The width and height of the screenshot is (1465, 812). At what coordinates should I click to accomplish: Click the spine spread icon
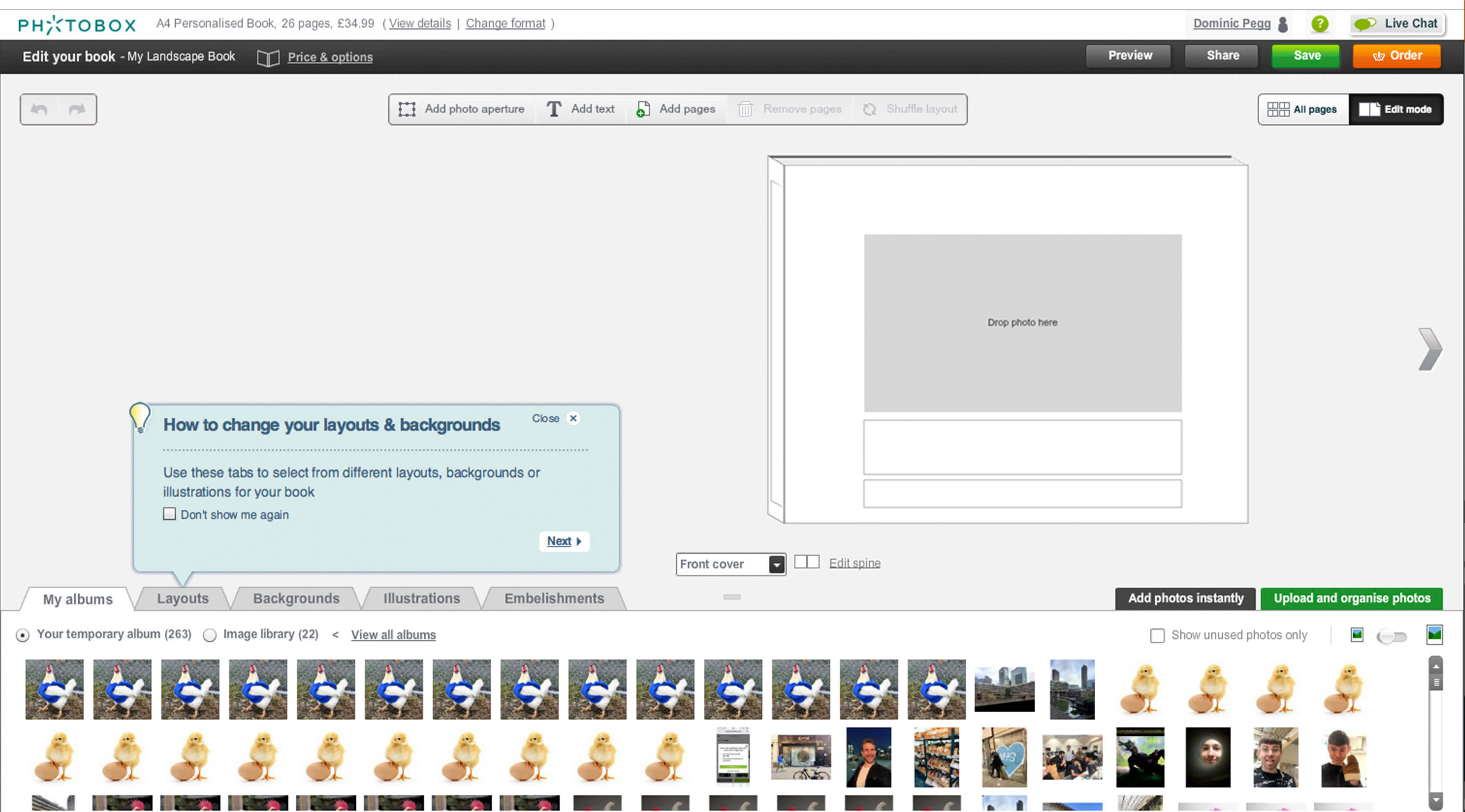coord(807,562)
